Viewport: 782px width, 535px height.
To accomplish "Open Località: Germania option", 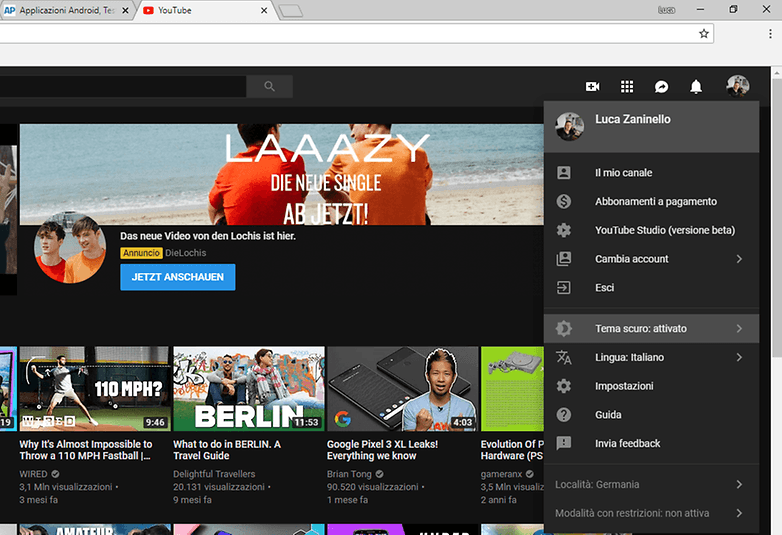I will pos(651,484).
